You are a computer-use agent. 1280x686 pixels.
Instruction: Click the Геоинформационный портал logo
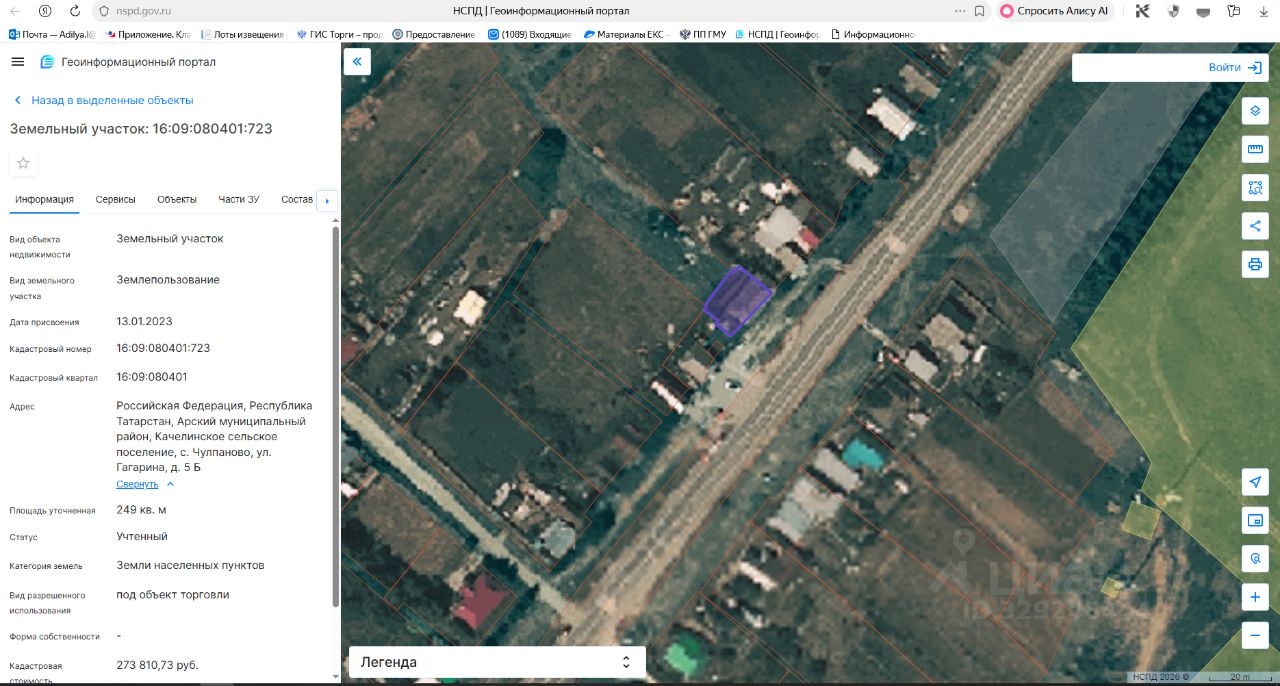click(x=127, y=62)
